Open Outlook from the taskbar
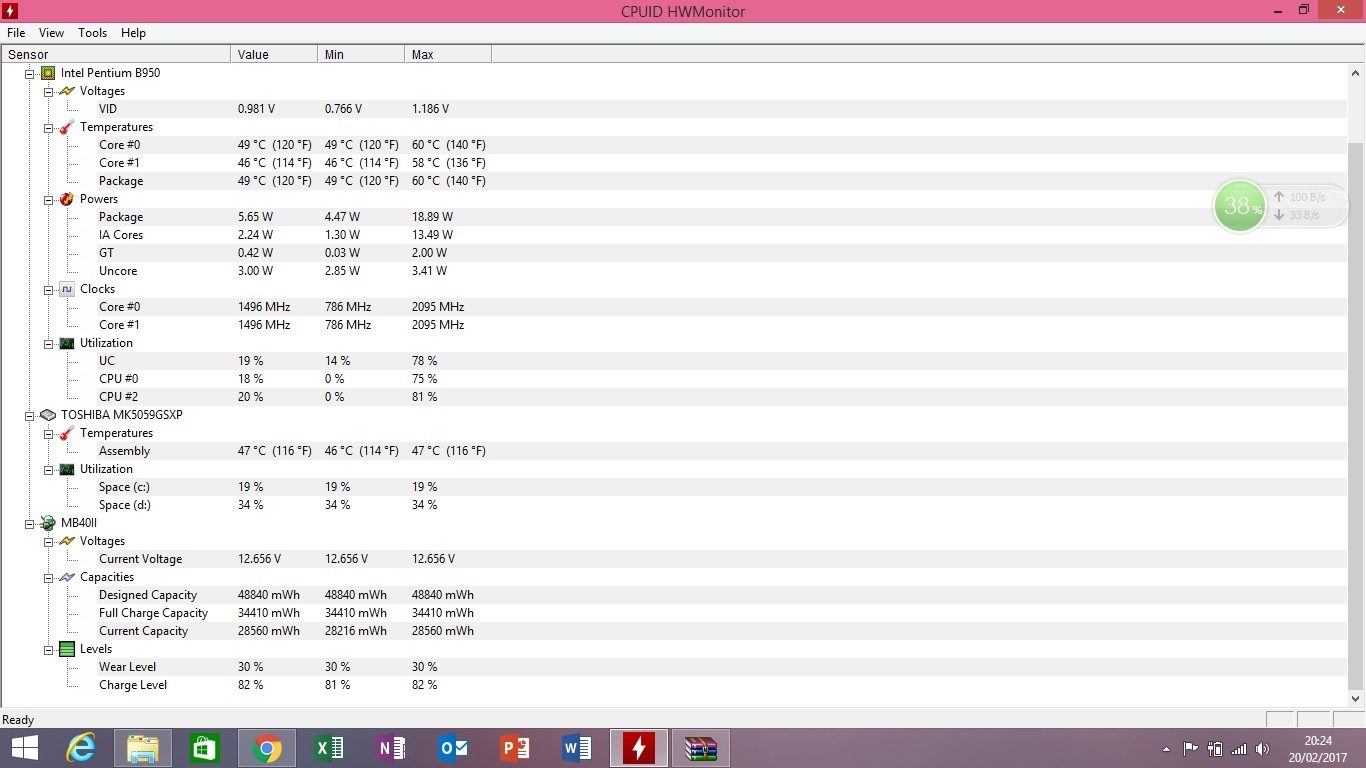 click(x=453, y=748)
